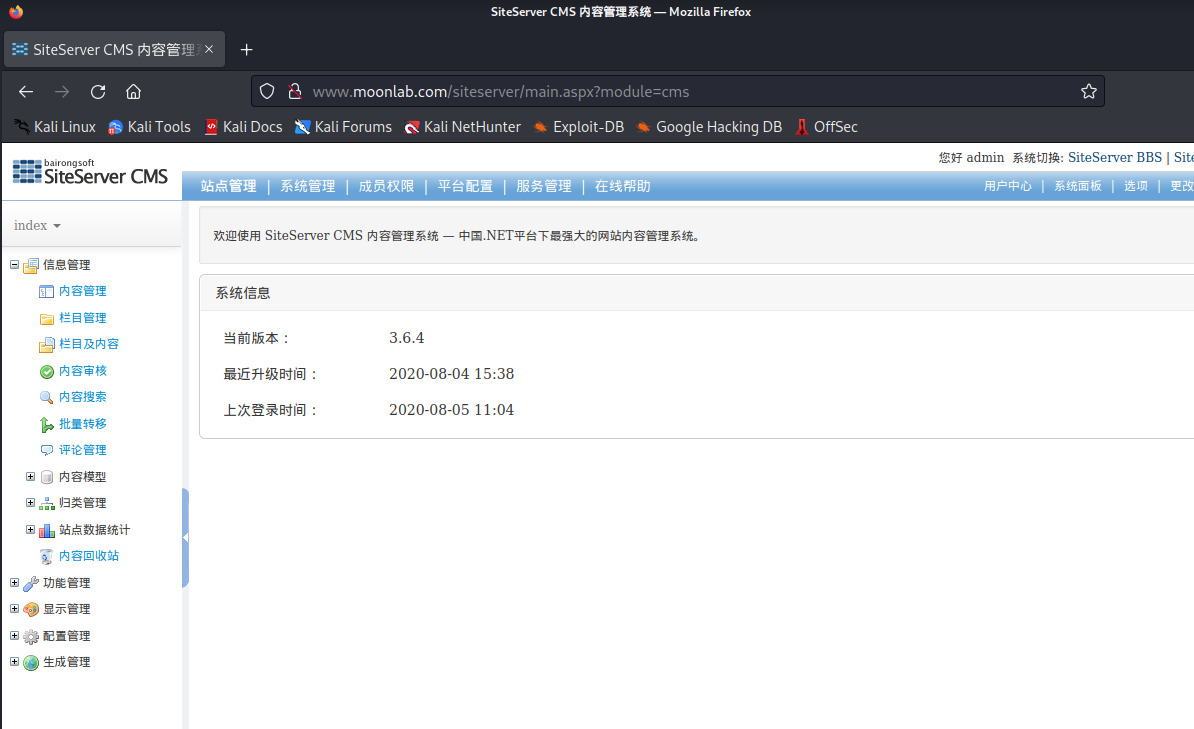Open the OffSec bookmark
Viewport: 1194px width, 729px height.
[826, 127]
